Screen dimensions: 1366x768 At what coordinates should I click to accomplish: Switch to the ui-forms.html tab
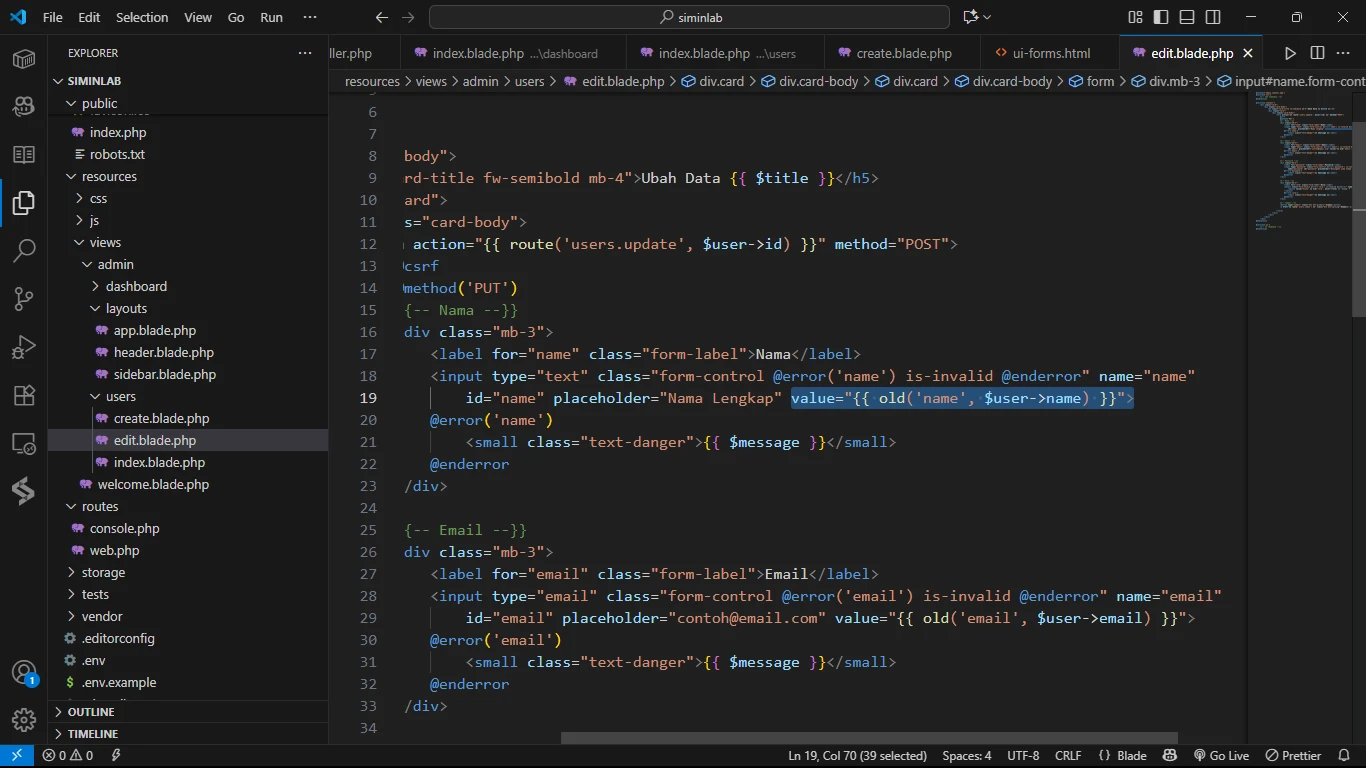(x=1050, y=53)
